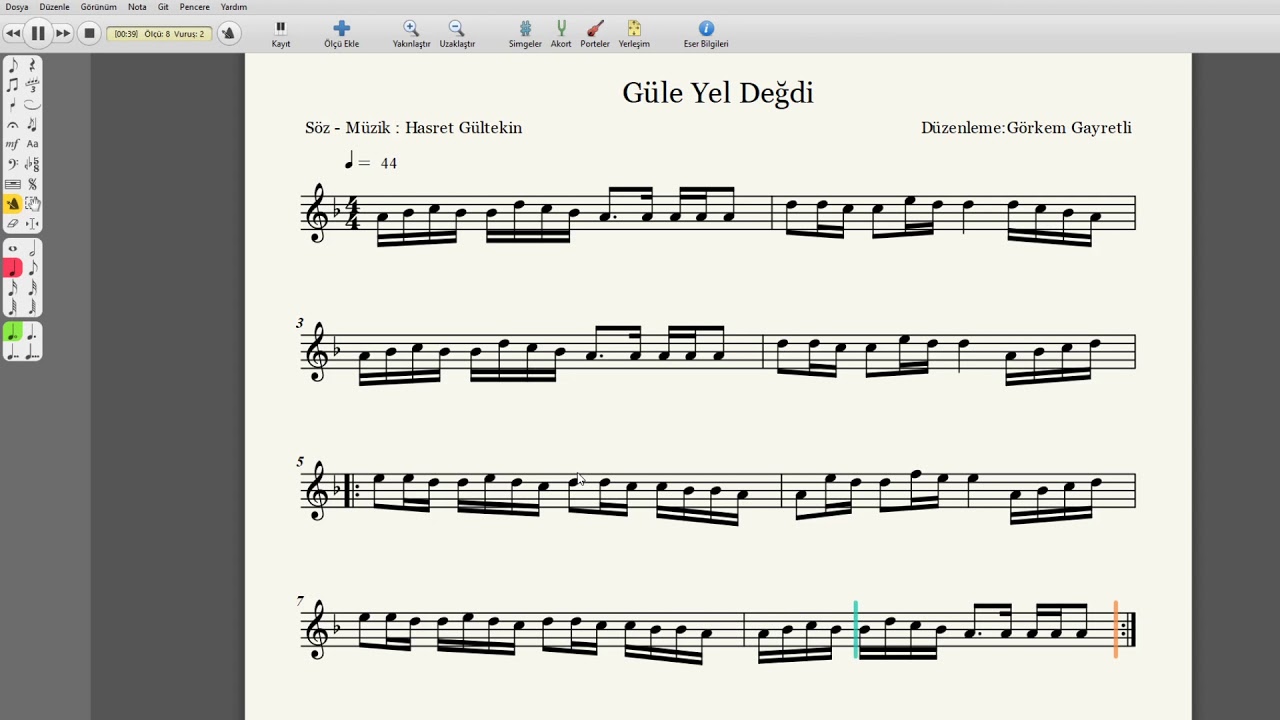
Task: Choose thirty-second note duration
Action: [x=32, y=288]
